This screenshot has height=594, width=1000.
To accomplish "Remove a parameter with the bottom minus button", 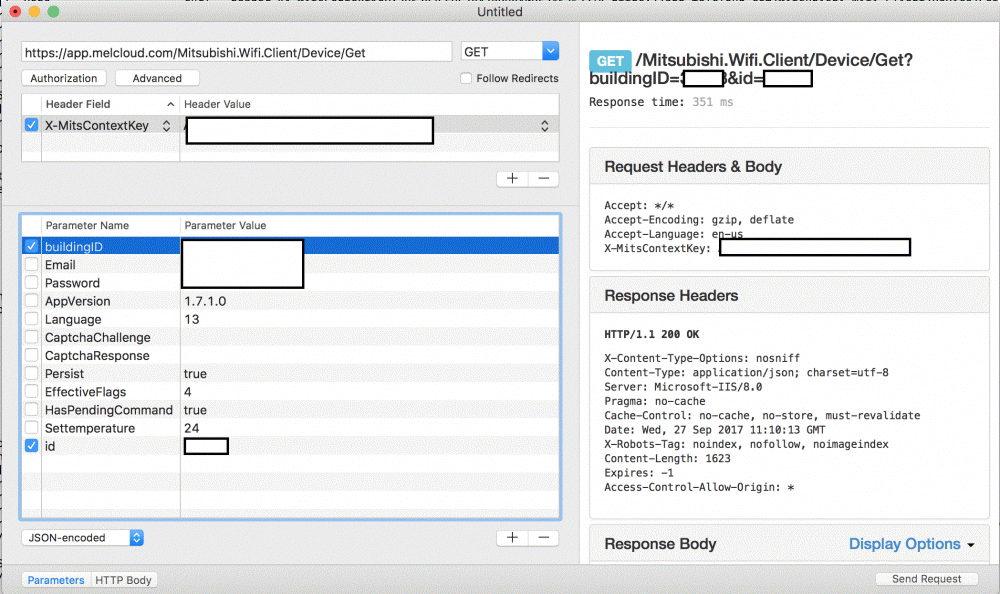I will click(543, 537).
